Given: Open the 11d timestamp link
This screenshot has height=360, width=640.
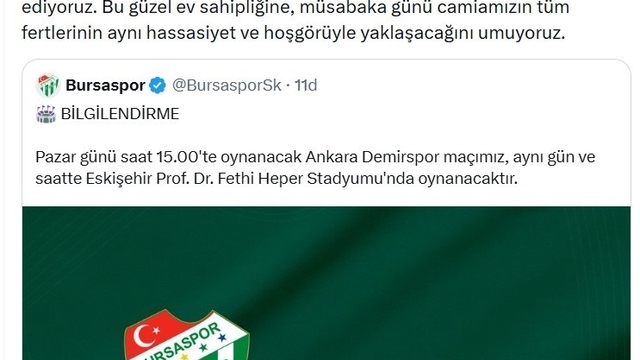Looking at the screenshot, I should [x=306, y=85].
